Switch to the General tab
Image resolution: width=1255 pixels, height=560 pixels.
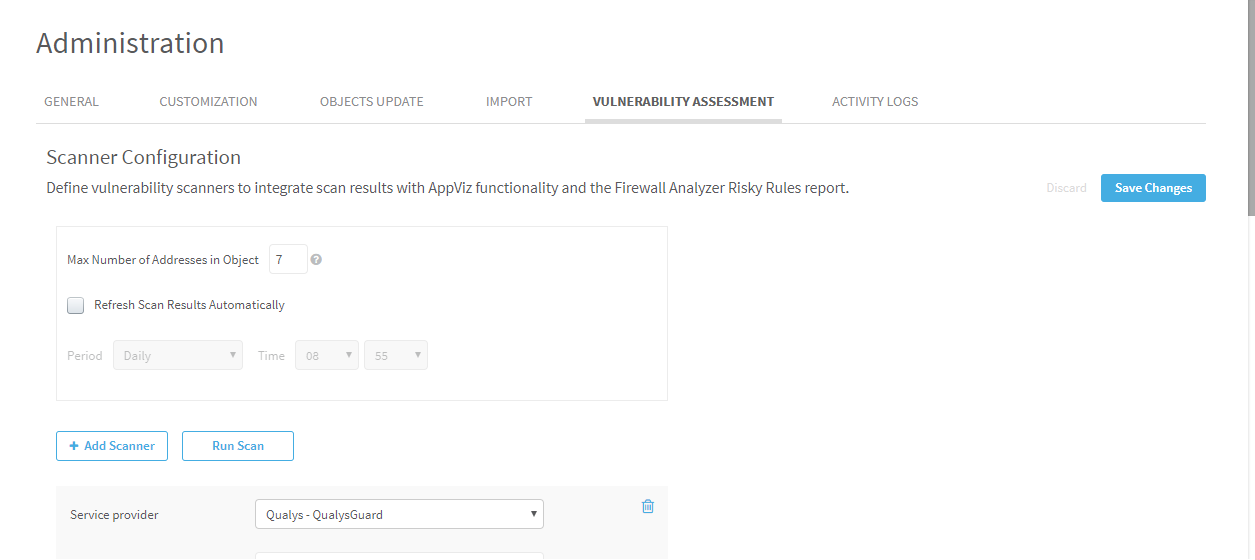pyautogui.click(x=71, y=102)
